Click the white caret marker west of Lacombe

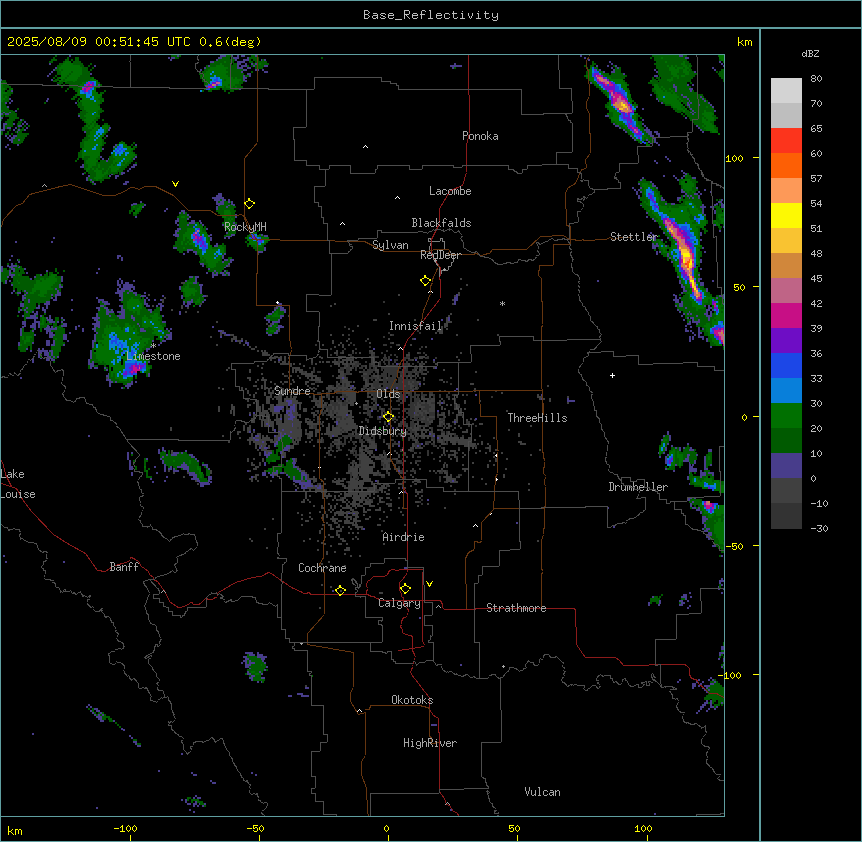397,198
